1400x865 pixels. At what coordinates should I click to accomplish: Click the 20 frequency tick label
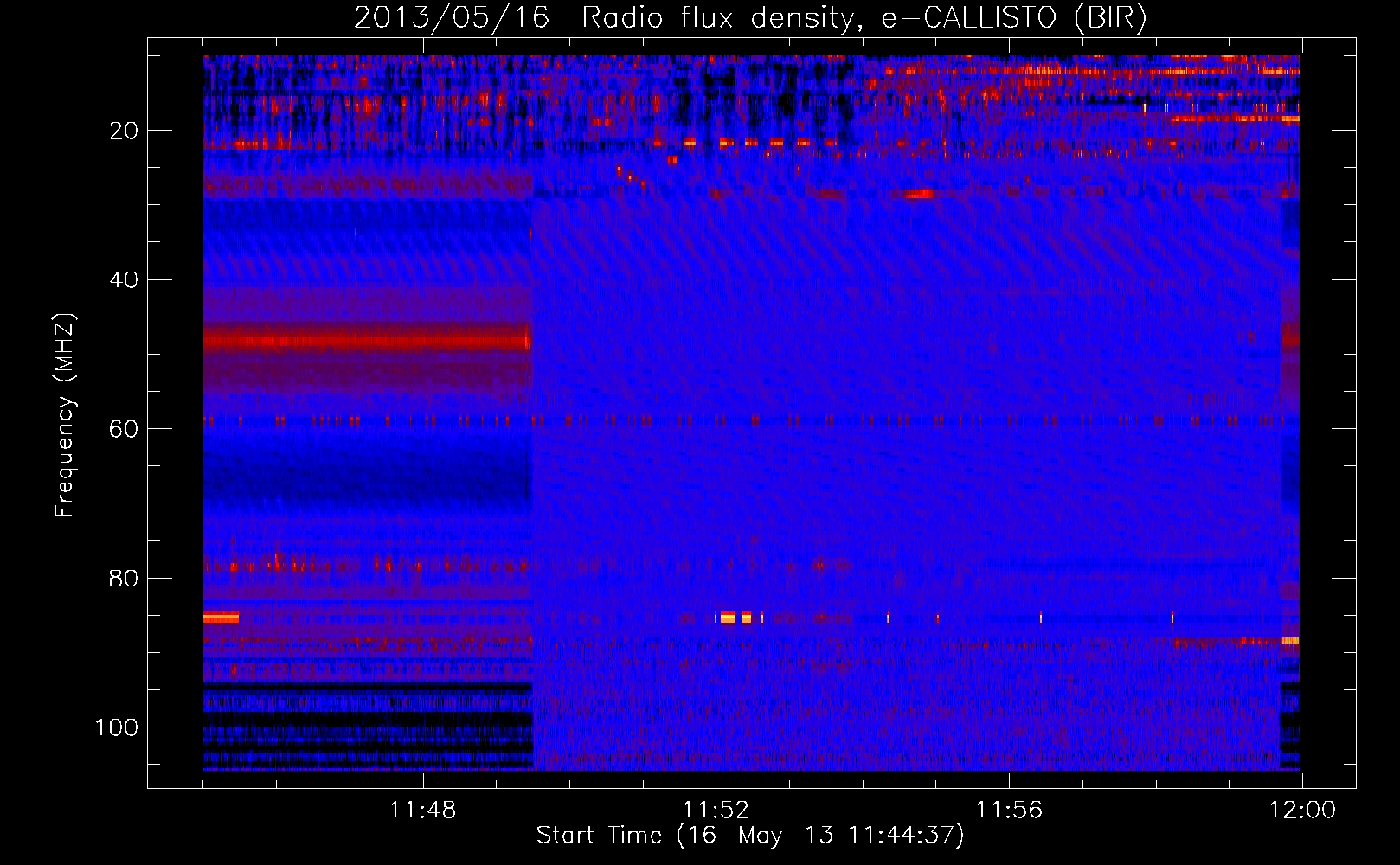click(x=124, y=131)
